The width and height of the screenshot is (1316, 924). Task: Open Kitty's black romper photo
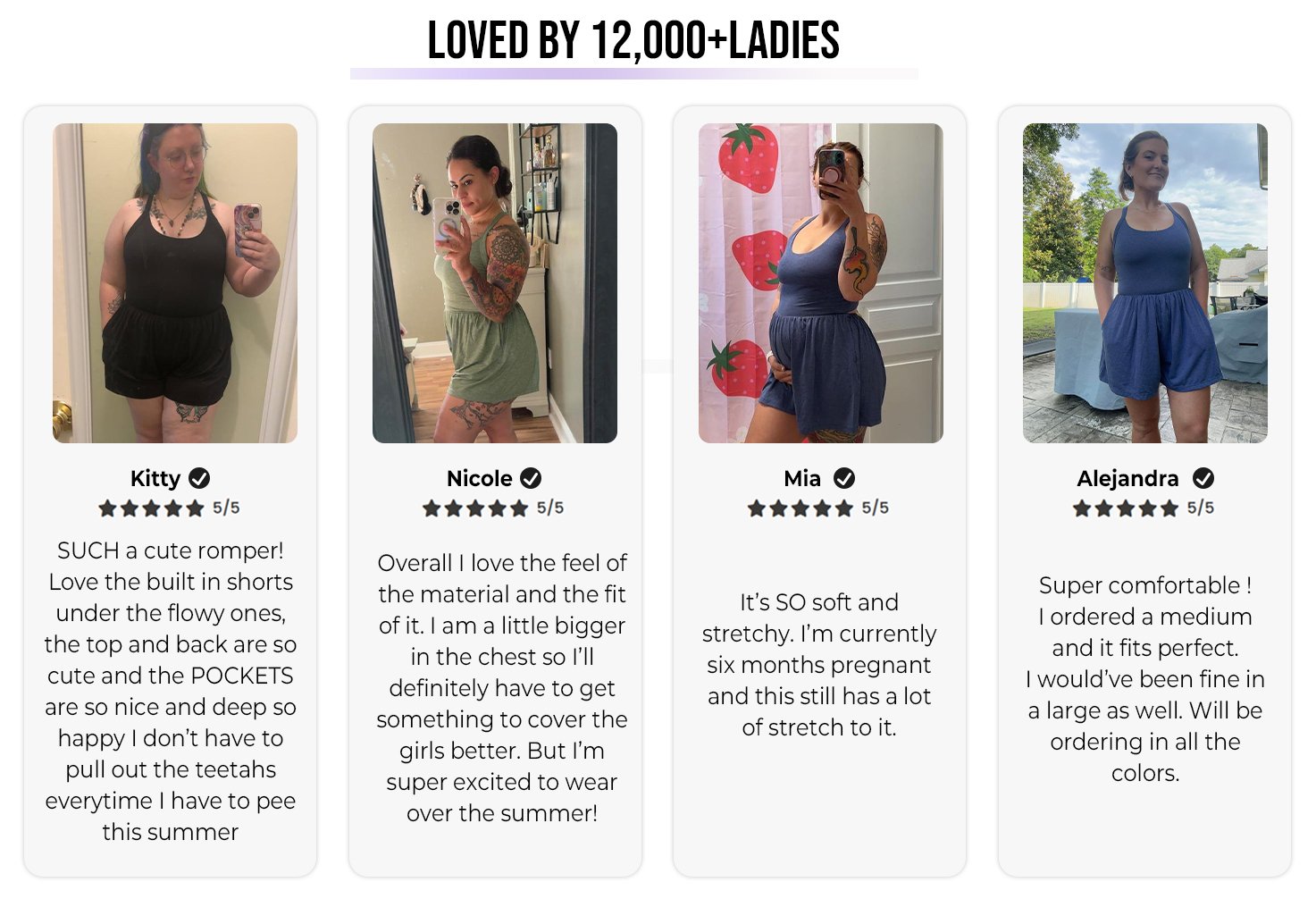(x=175, y=283)
